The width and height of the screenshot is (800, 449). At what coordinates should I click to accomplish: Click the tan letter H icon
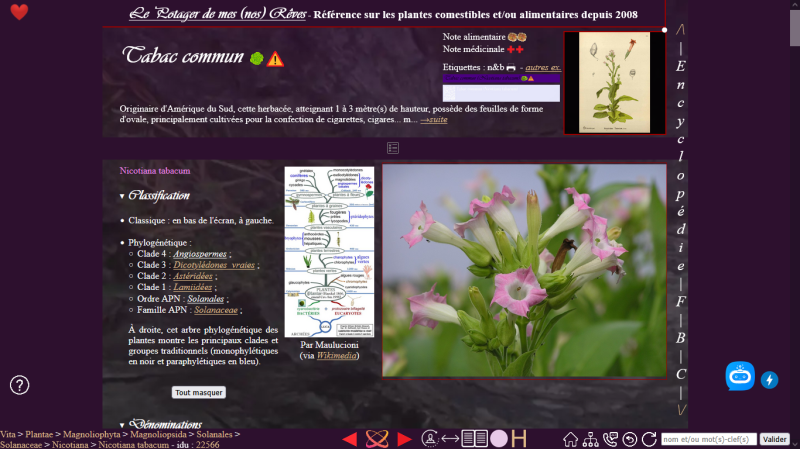(x=518, y=439)
